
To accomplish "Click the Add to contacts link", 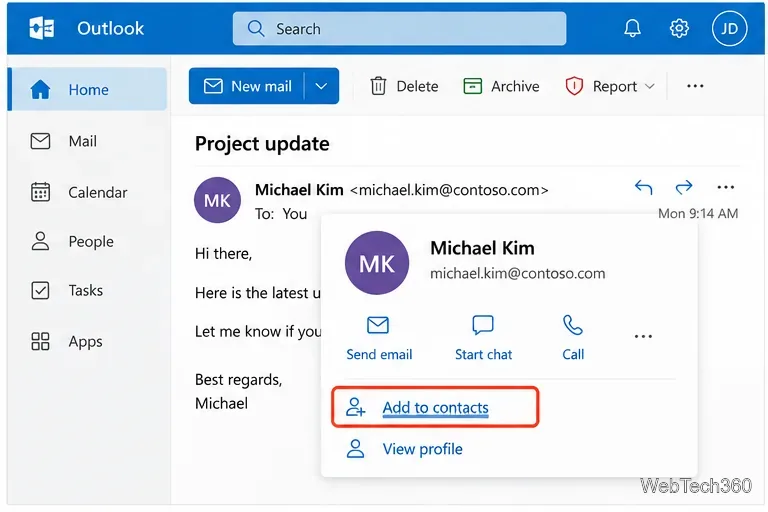I will coord(435,407).
